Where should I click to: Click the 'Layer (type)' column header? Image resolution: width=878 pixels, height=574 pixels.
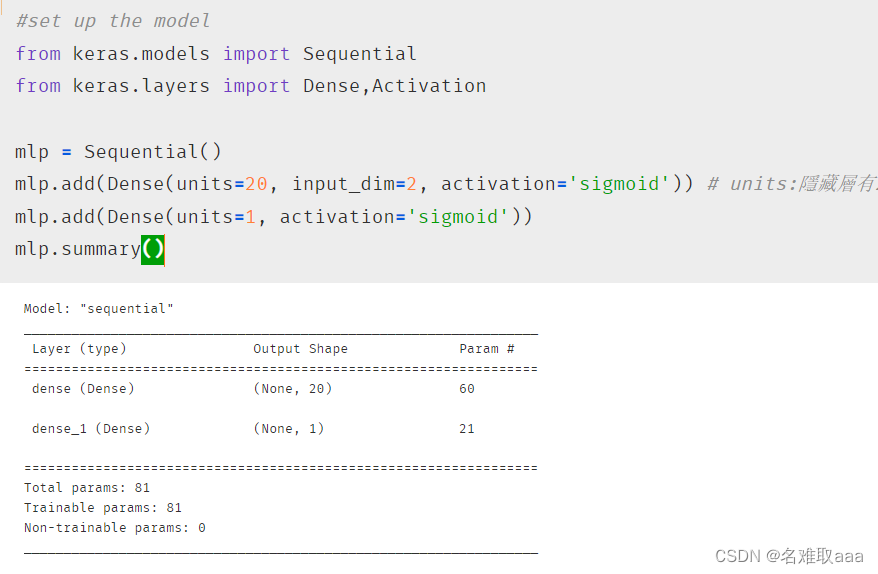click(x=79, y=349)
